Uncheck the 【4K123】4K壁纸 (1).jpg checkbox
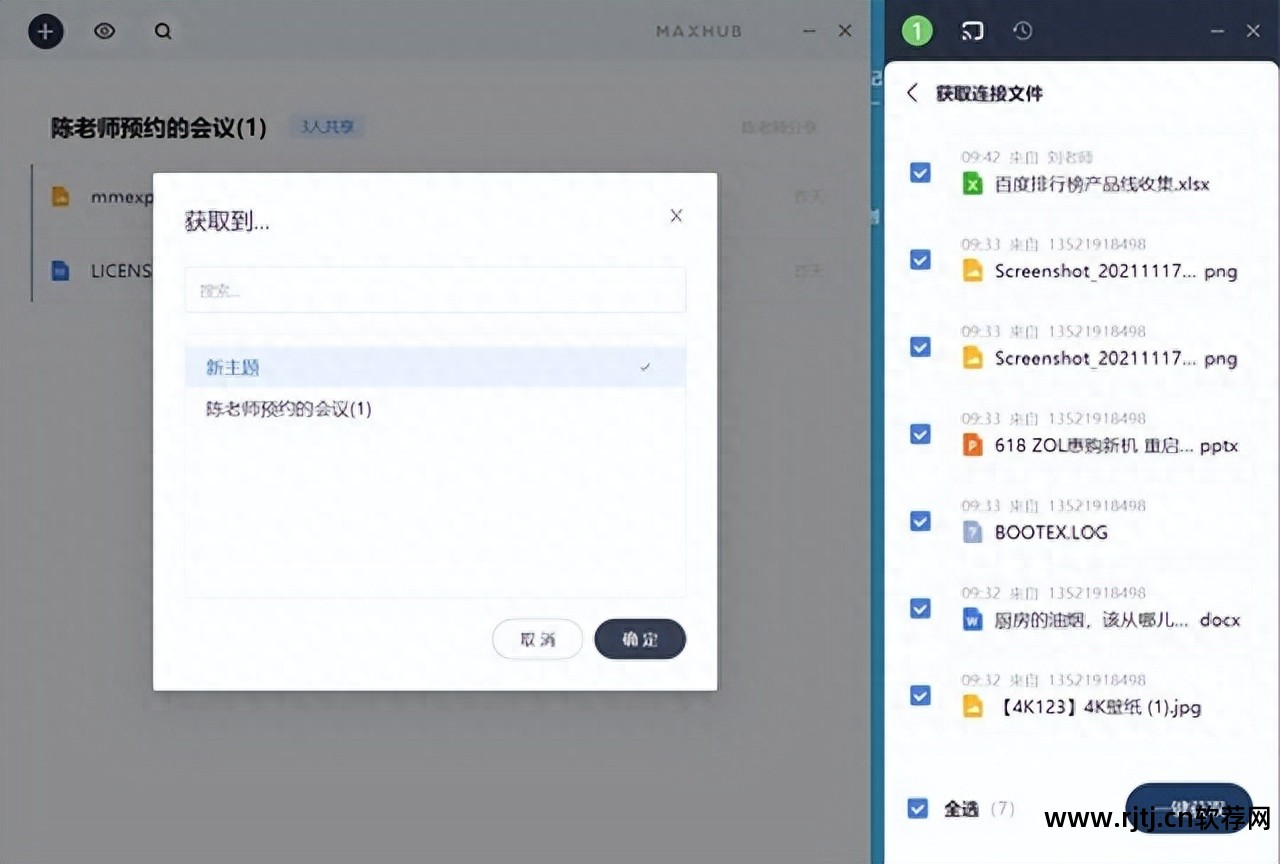Image resolution: width=1280 pixels, height=864 pixels. (x=920, y=695)
